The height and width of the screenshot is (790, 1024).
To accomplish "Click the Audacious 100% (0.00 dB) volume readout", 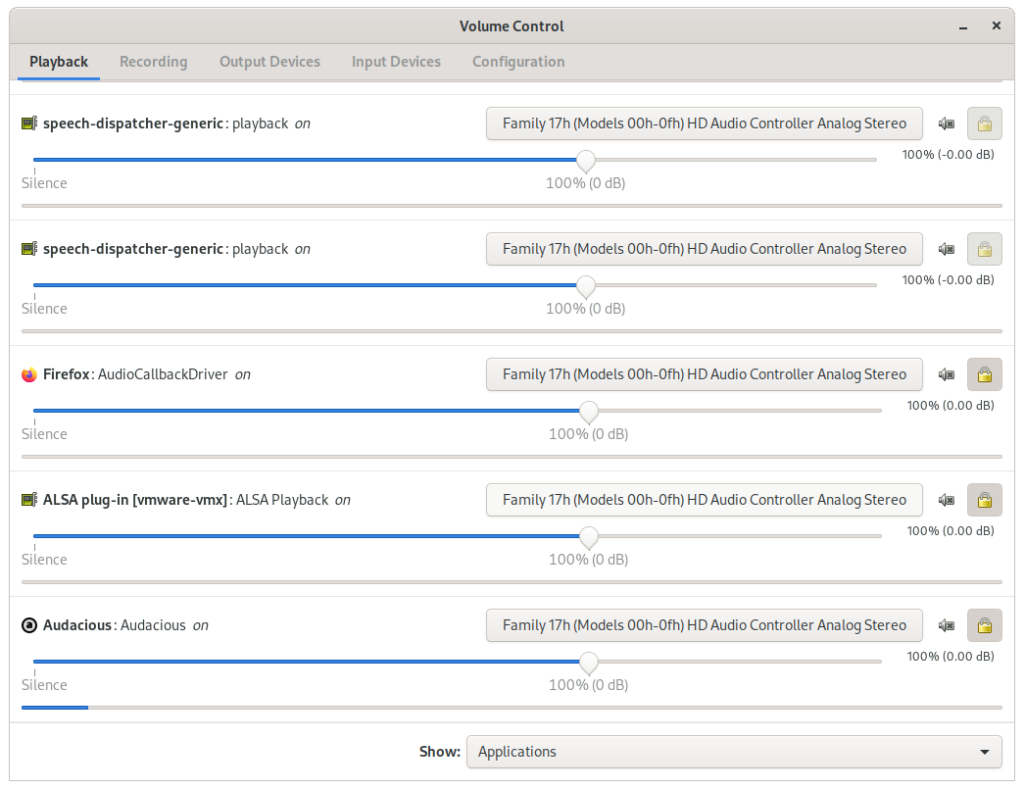I will [950, 656].
